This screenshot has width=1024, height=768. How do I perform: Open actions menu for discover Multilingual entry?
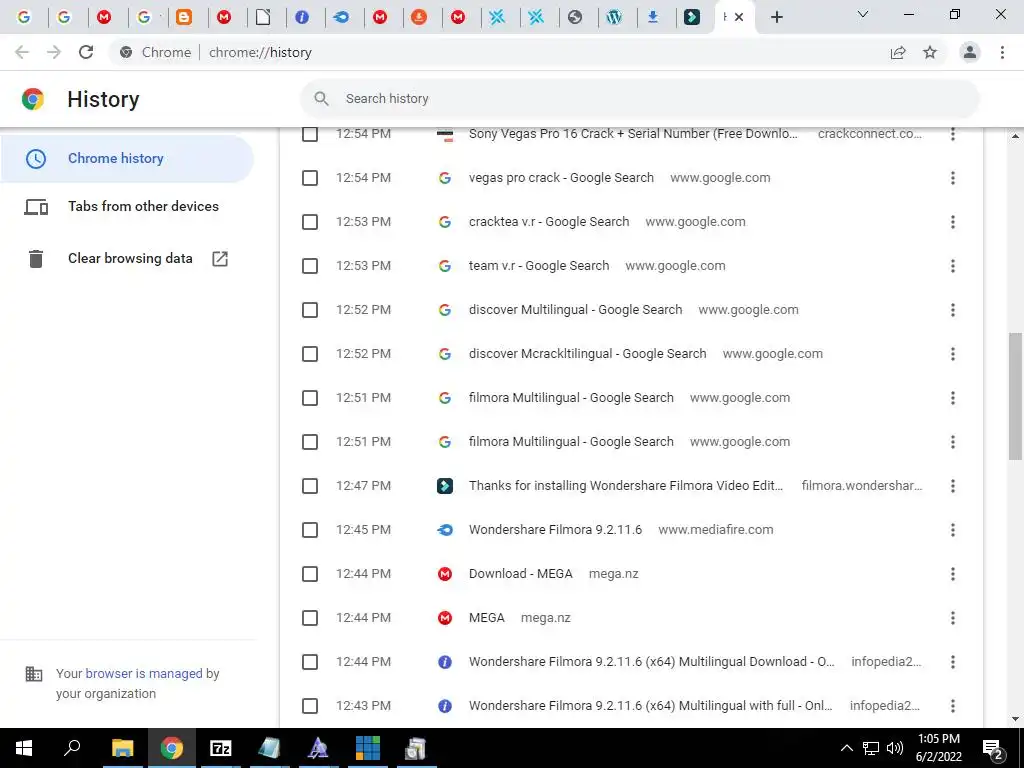tap(953, 310)
